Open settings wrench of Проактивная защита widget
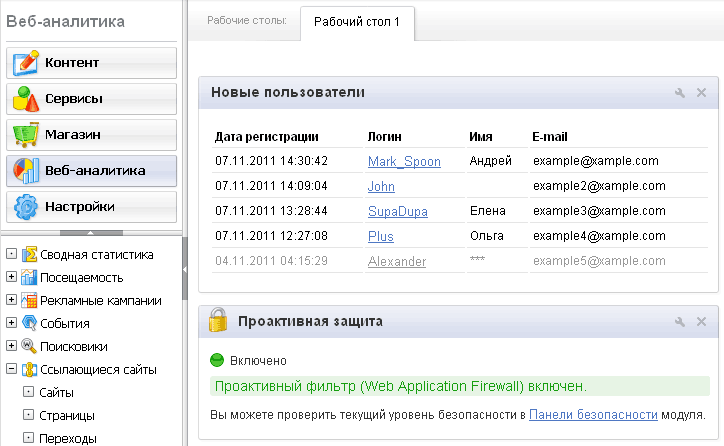The image size is (724, 446). pyautogui.click(x=680, y=322)
